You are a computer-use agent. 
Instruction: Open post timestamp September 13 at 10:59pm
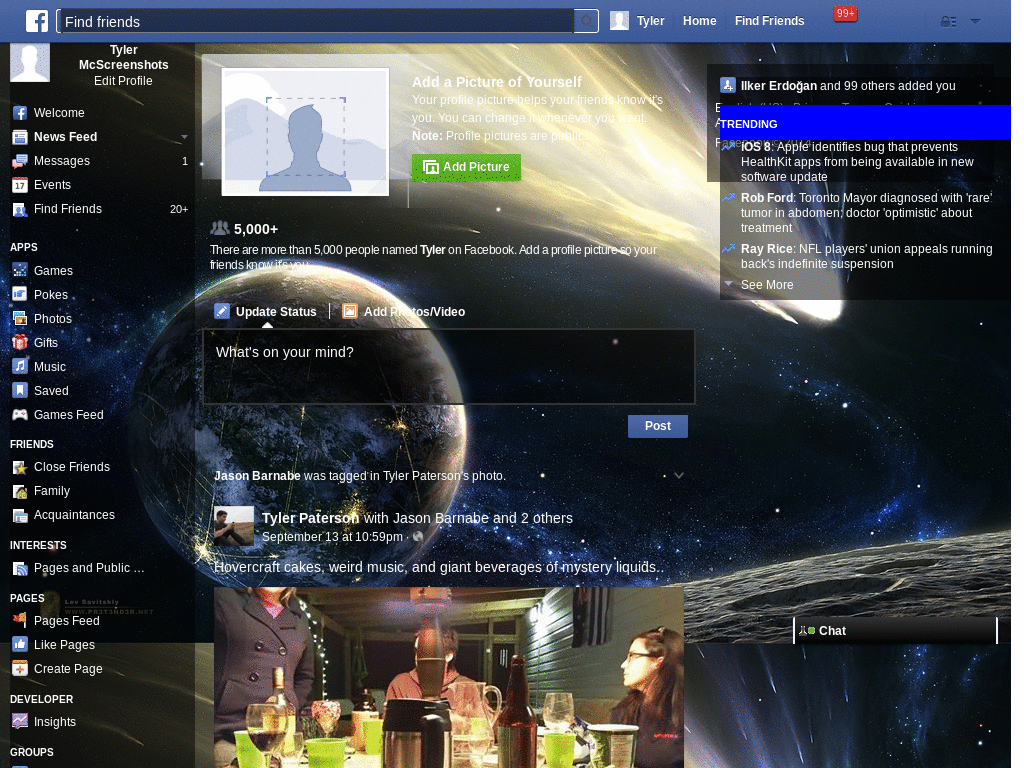coord(332,537)
